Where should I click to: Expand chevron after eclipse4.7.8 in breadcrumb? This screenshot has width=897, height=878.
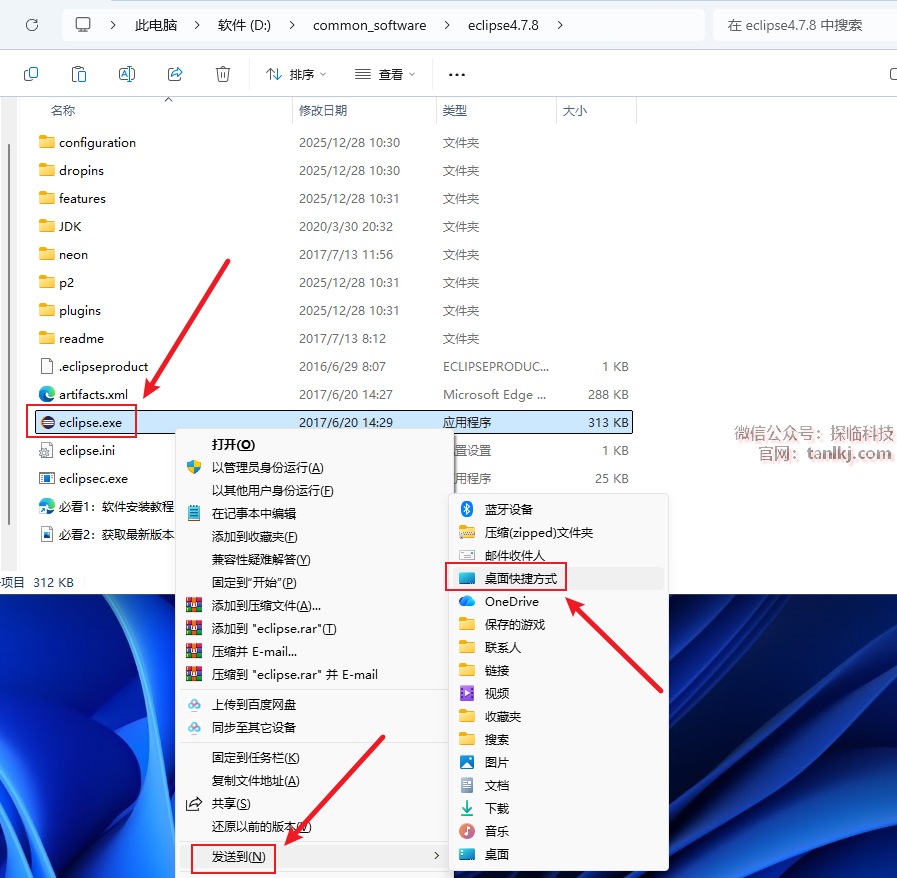[559, 25]
